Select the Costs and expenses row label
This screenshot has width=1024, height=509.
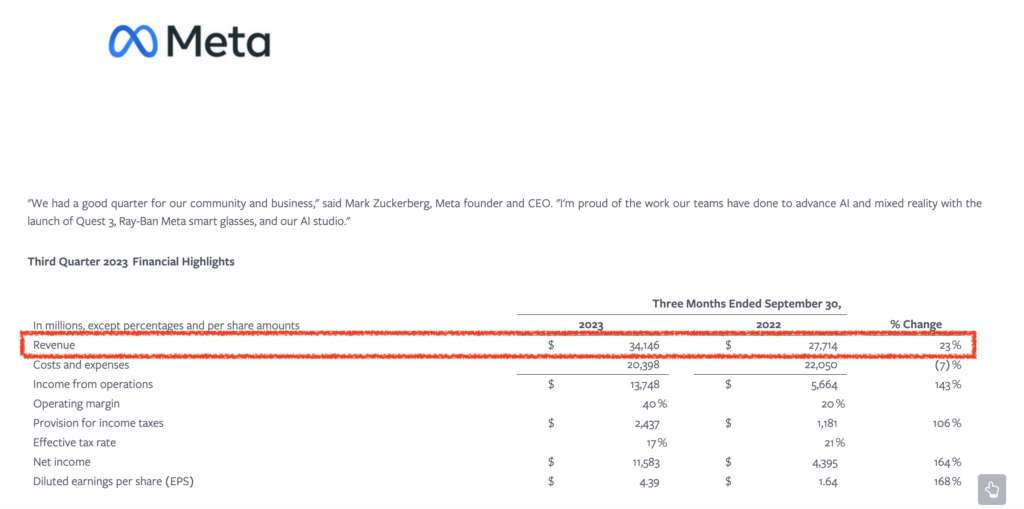[x=81, y=365]
